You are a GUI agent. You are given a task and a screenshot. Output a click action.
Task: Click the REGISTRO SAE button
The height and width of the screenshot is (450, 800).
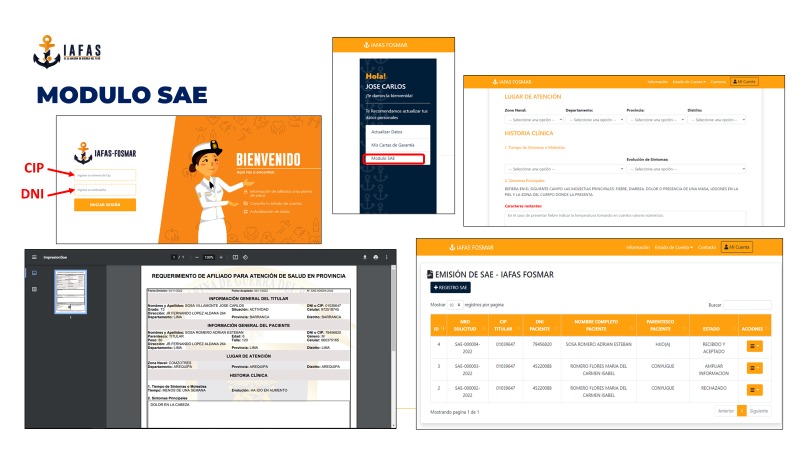(x=449, y=288)
